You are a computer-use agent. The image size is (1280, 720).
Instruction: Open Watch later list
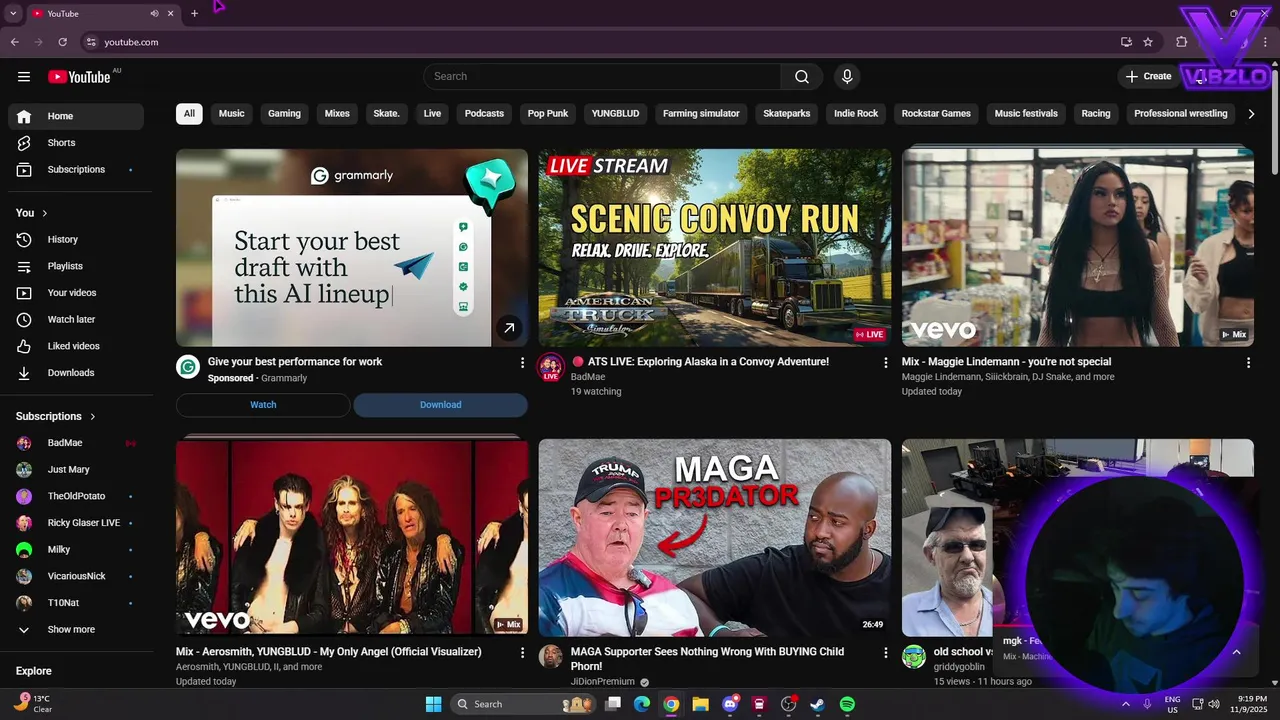tap(76, 320)
